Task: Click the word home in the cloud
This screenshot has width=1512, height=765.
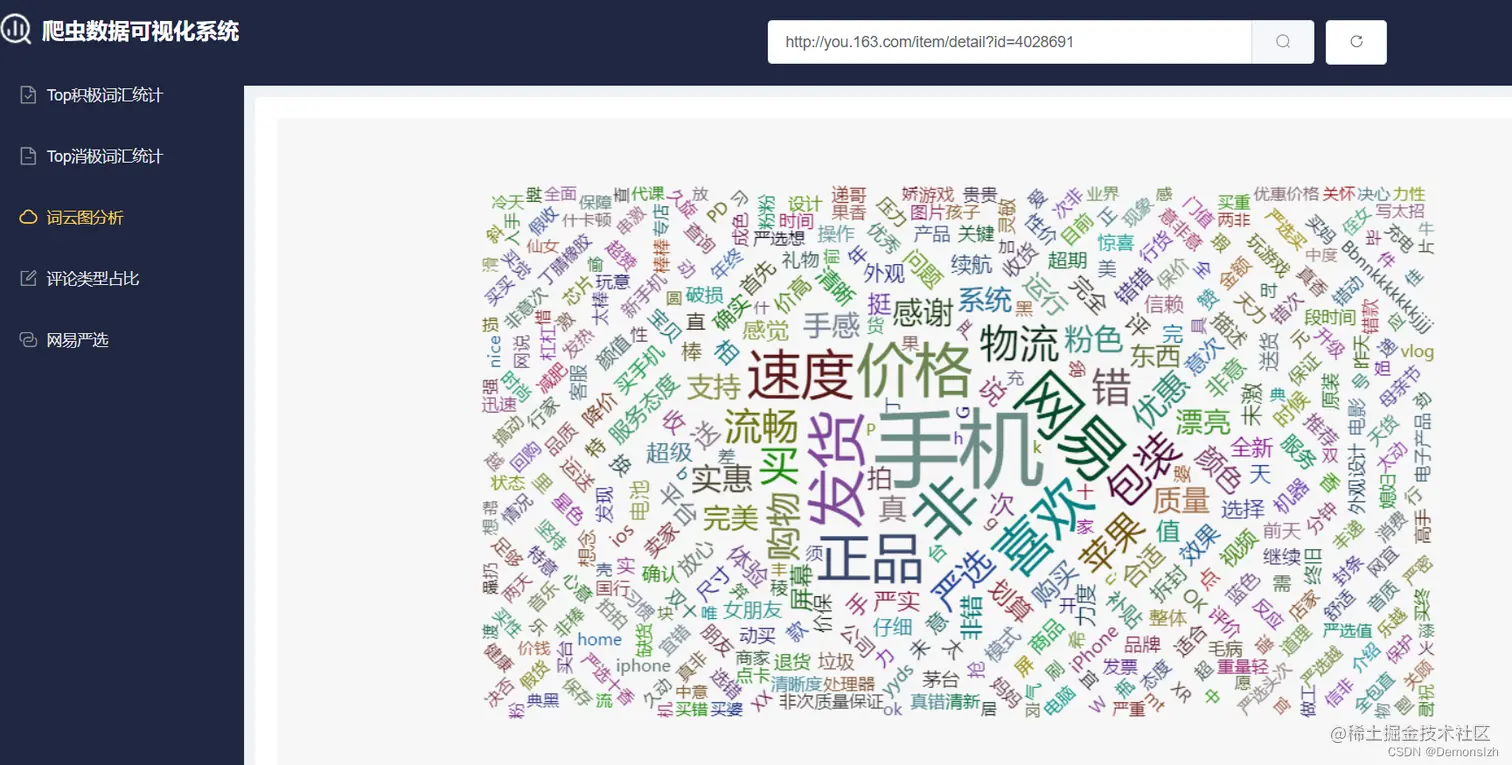Action: pos(599,639)
